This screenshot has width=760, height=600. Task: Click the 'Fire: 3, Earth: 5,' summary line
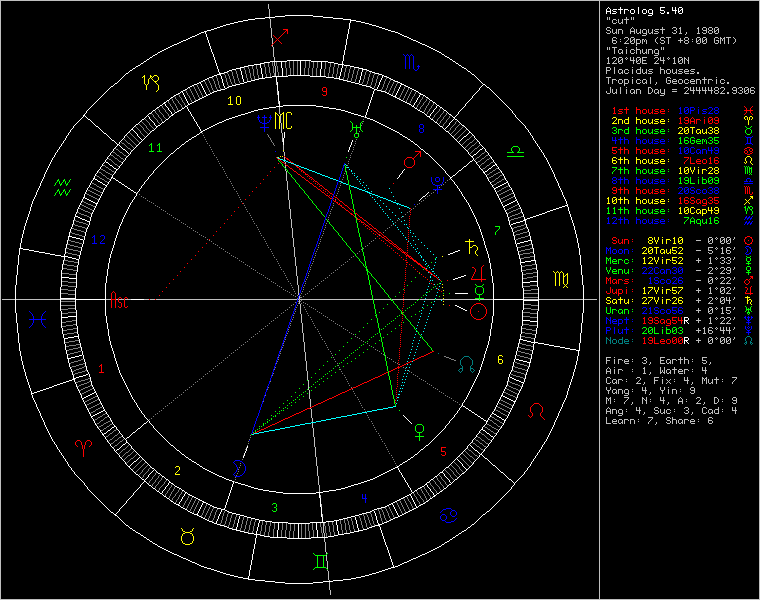659,361
